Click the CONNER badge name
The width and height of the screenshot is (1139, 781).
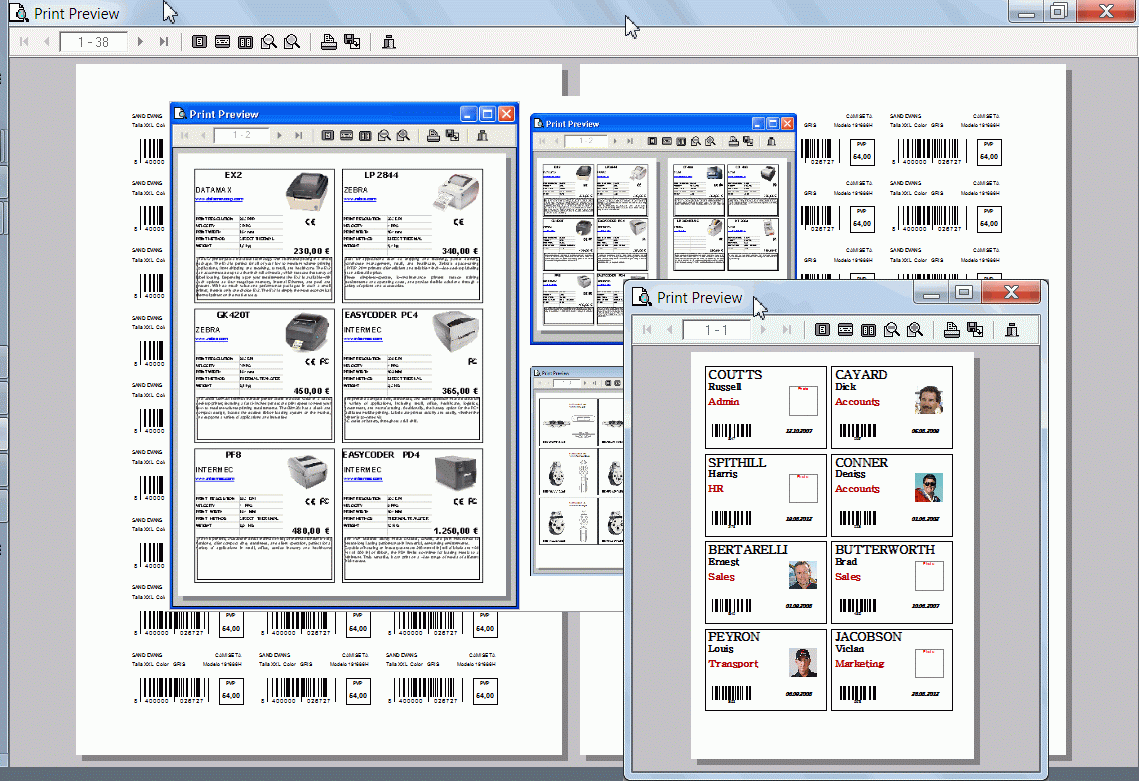(862, 463)
